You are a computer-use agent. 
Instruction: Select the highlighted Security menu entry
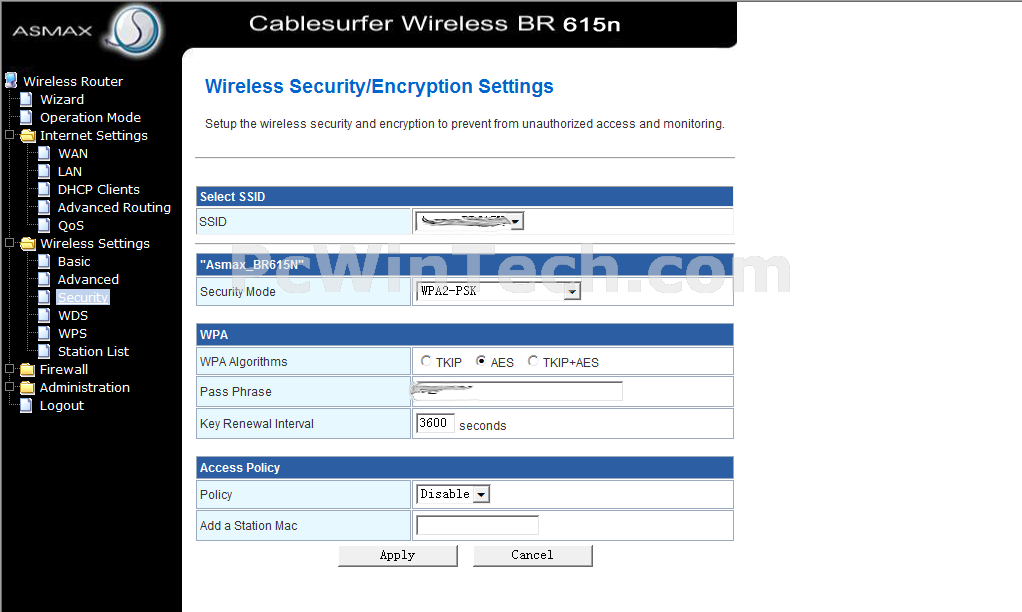pyautogui.click(x=83, y=297)
